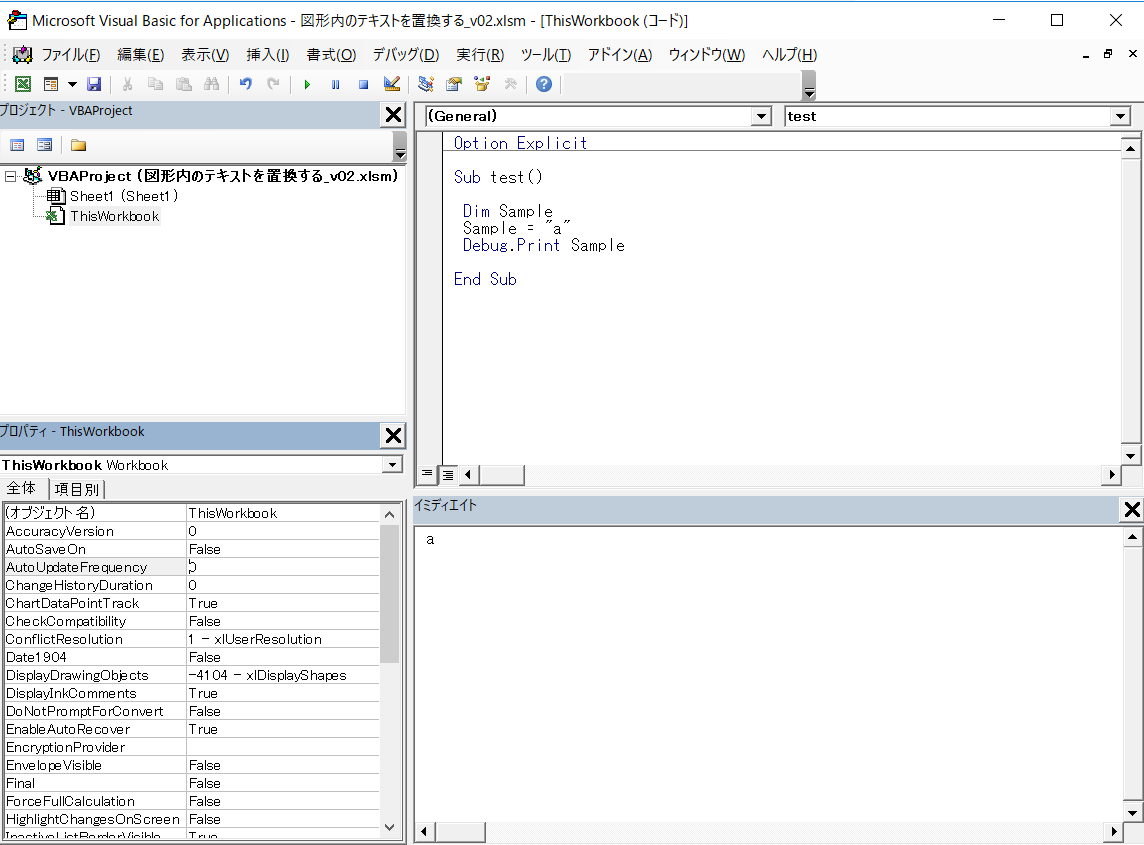
Task: Open Properties Window toolbar icon
Action: pos(454,84)
